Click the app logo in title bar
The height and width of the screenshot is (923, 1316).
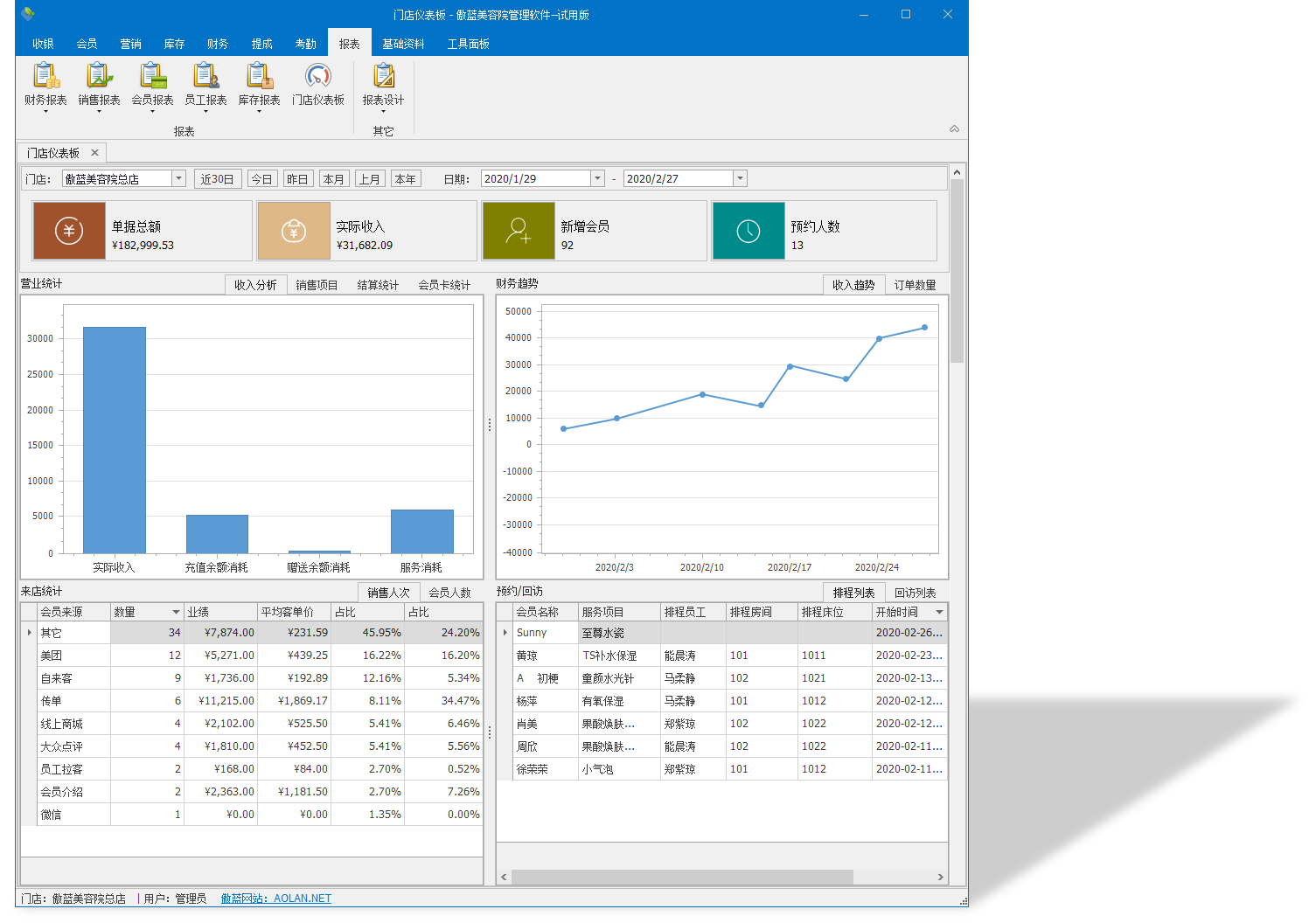[28, 14]
